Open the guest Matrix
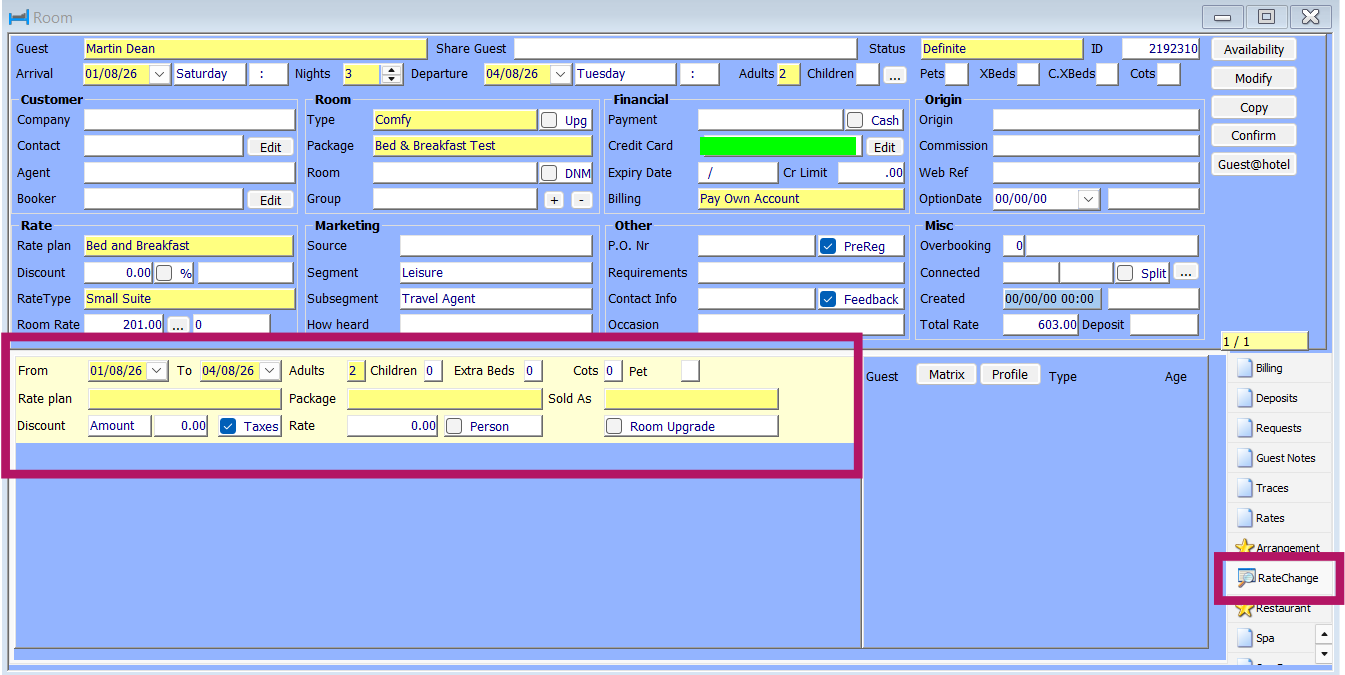Viewport: 1345px width, 675px height. pos(946,374)
